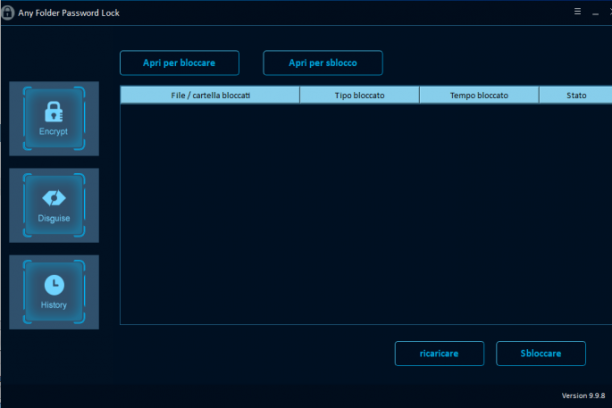Click the Sbloccare button
The height and width of the screenshot is (408, 612).
pos(541,353)
